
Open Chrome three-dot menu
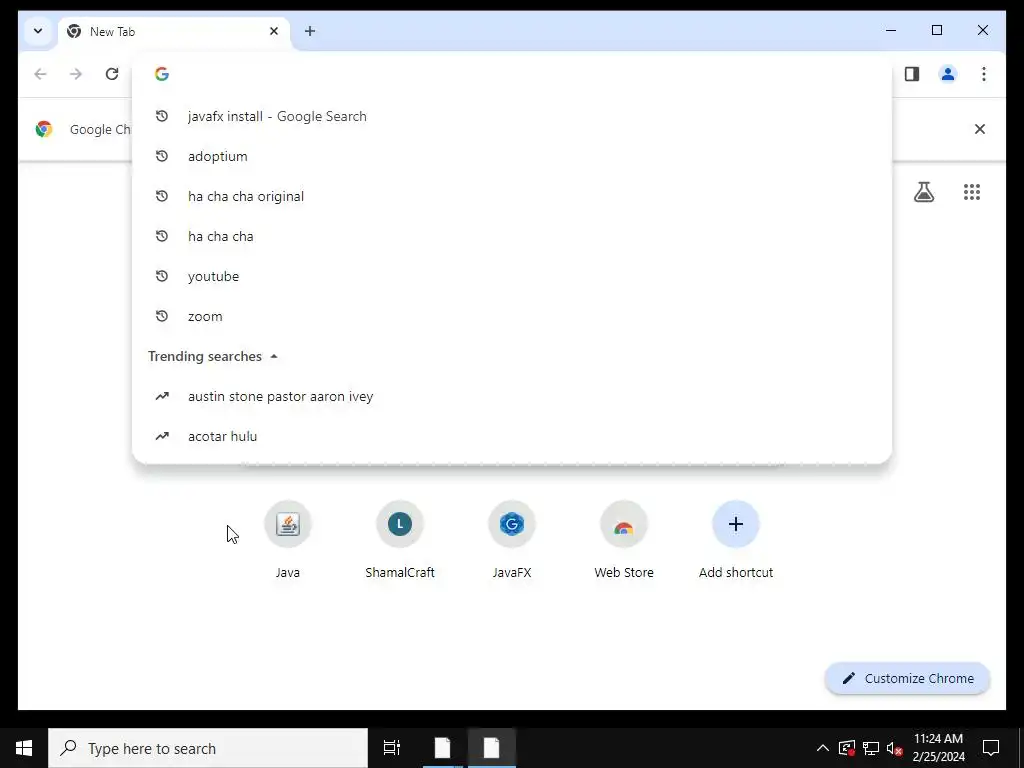click(x=984, y=74)
